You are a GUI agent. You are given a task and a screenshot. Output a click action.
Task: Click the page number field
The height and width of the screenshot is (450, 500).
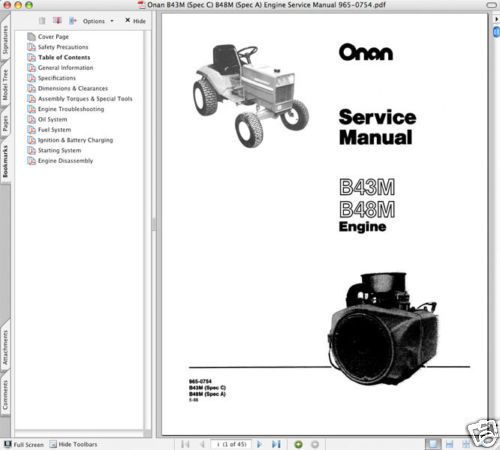click(x=231, y=444)
